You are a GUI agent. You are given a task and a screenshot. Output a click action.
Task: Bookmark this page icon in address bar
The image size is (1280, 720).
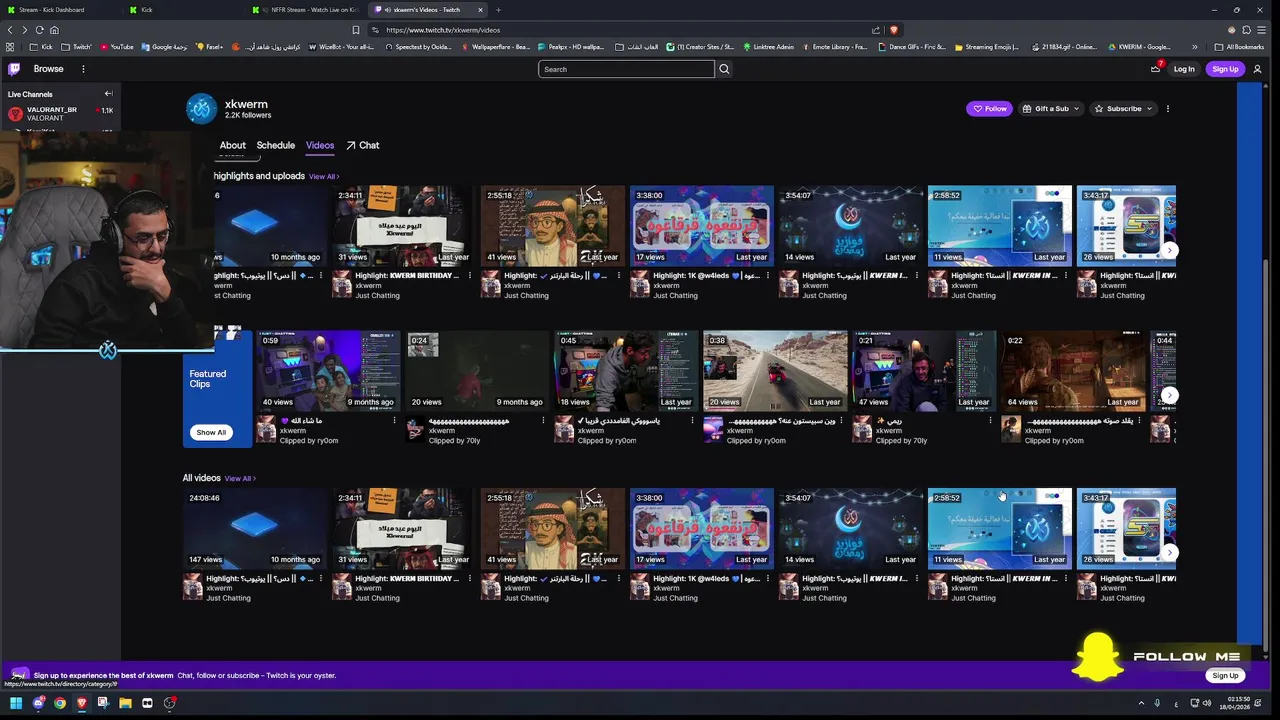[356, 30]
